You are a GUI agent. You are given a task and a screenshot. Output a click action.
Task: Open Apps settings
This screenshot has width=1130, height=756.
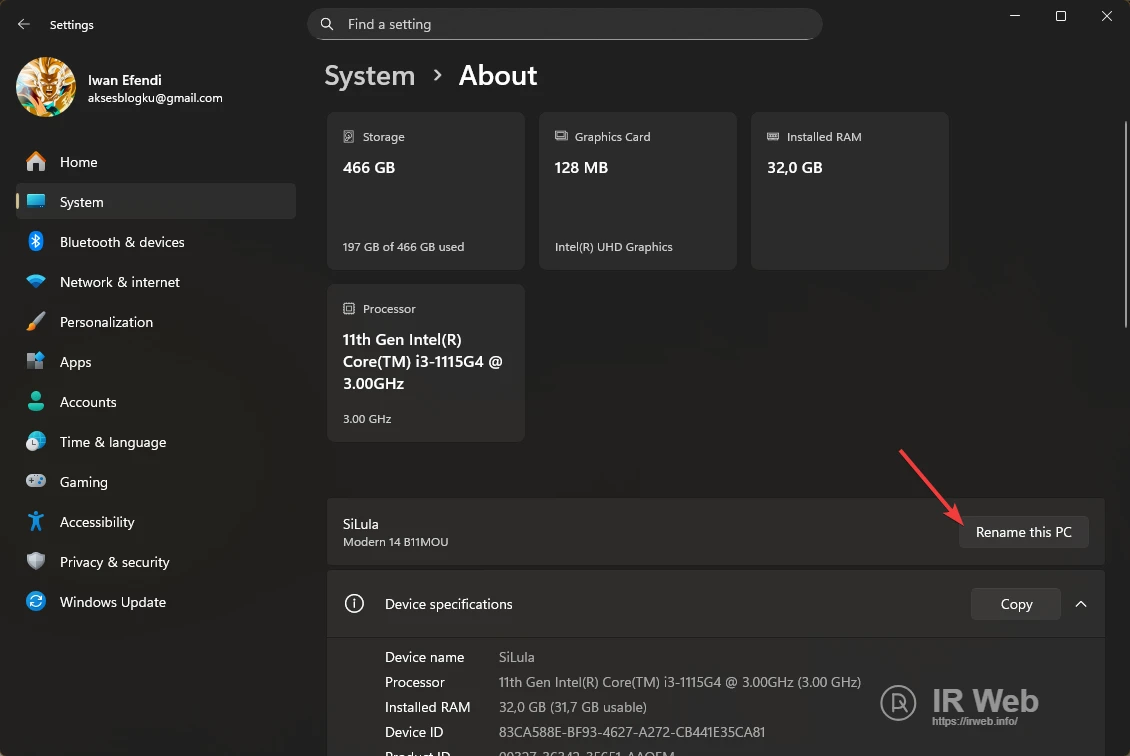pyautogui.click(x=156, y=362)
